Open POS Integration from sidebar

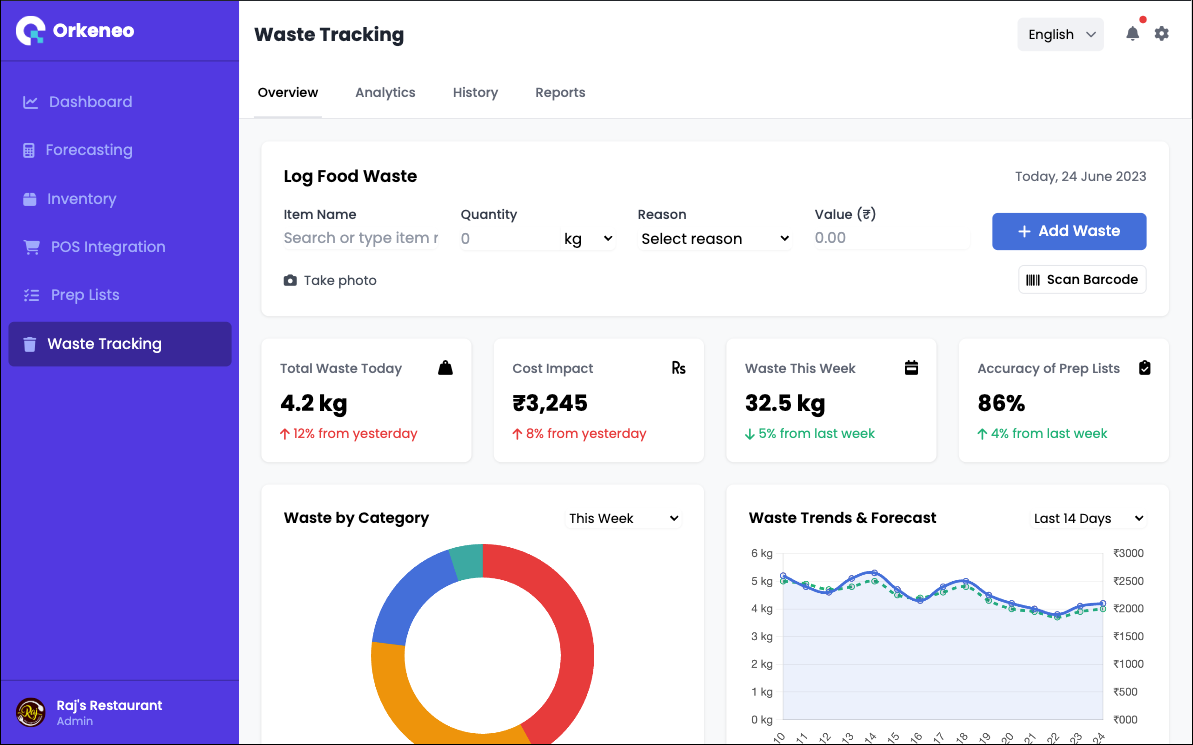119,247
